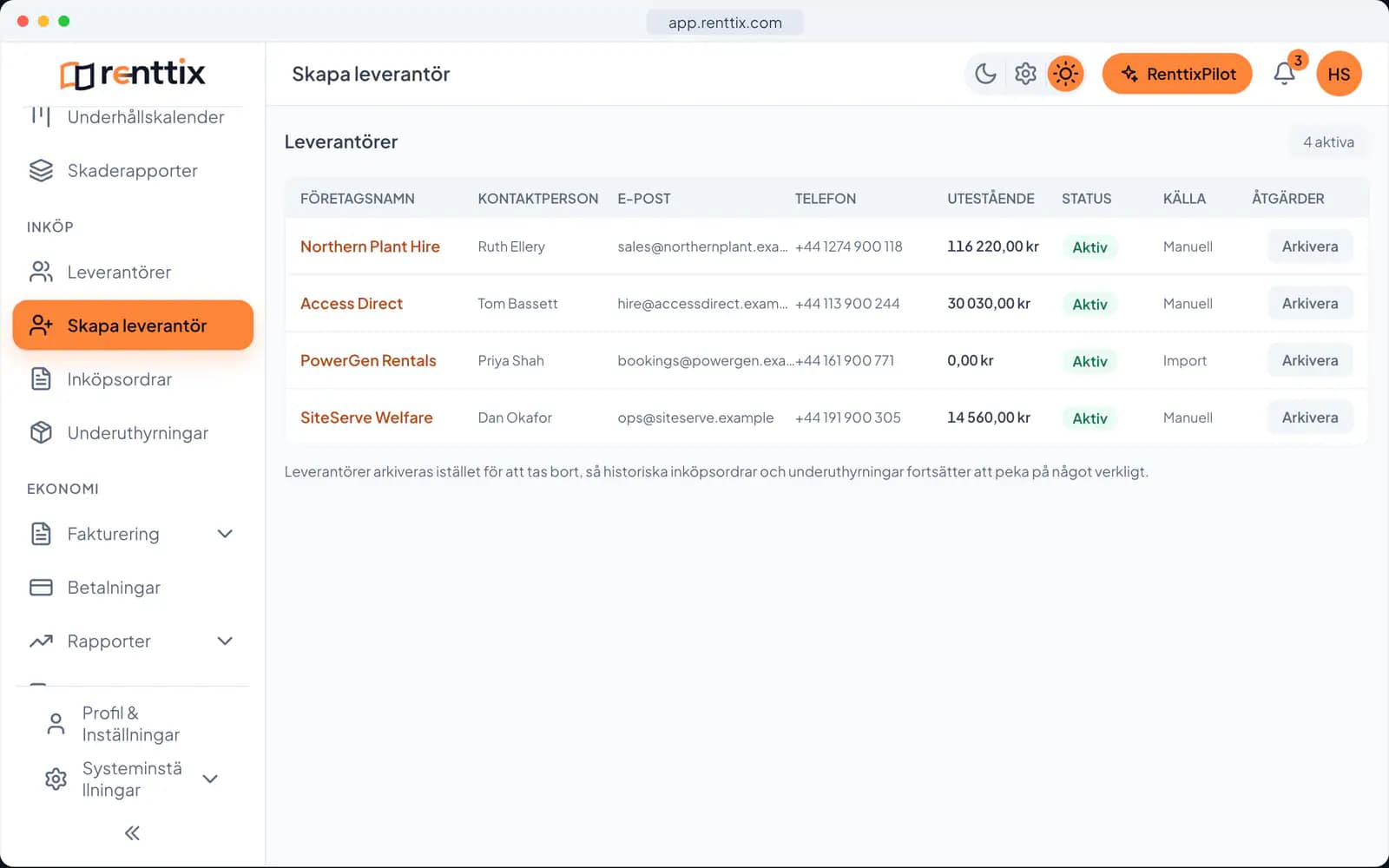
Task: Open Access Direct supplier details
Action: [352, 304]
